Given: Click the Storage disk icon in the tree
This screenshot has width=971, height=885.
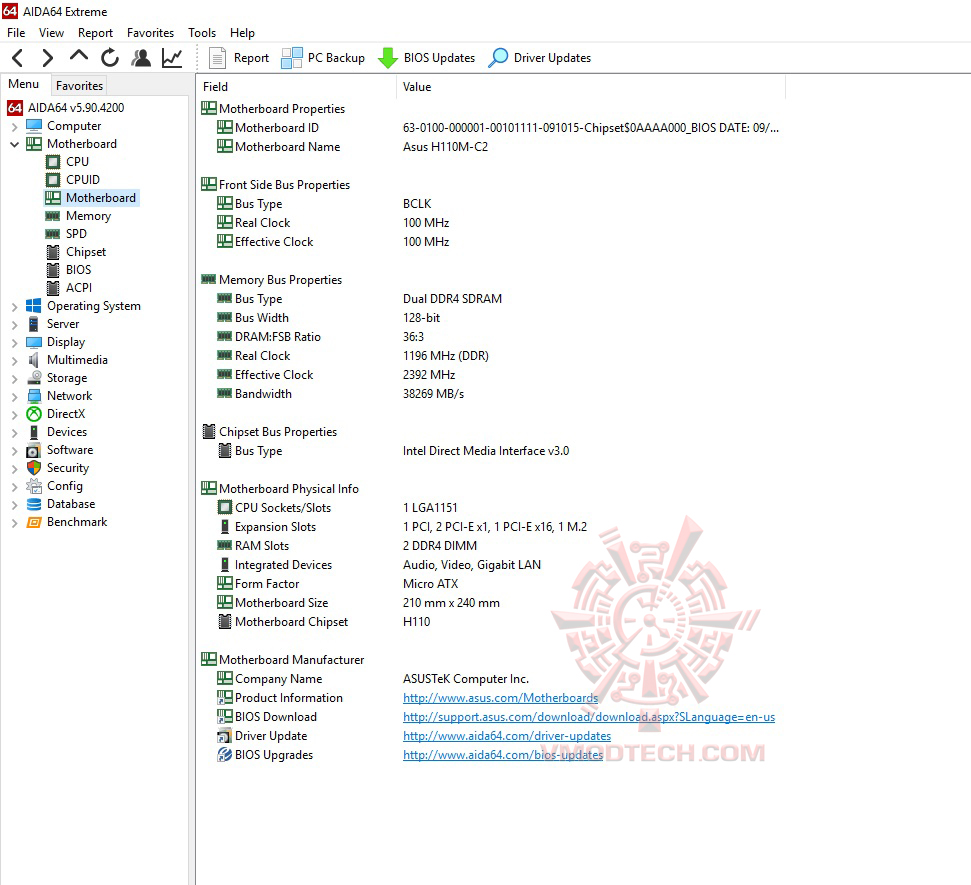Looking at the screenshot, I should pyautogui.click(x=33, y=378).
